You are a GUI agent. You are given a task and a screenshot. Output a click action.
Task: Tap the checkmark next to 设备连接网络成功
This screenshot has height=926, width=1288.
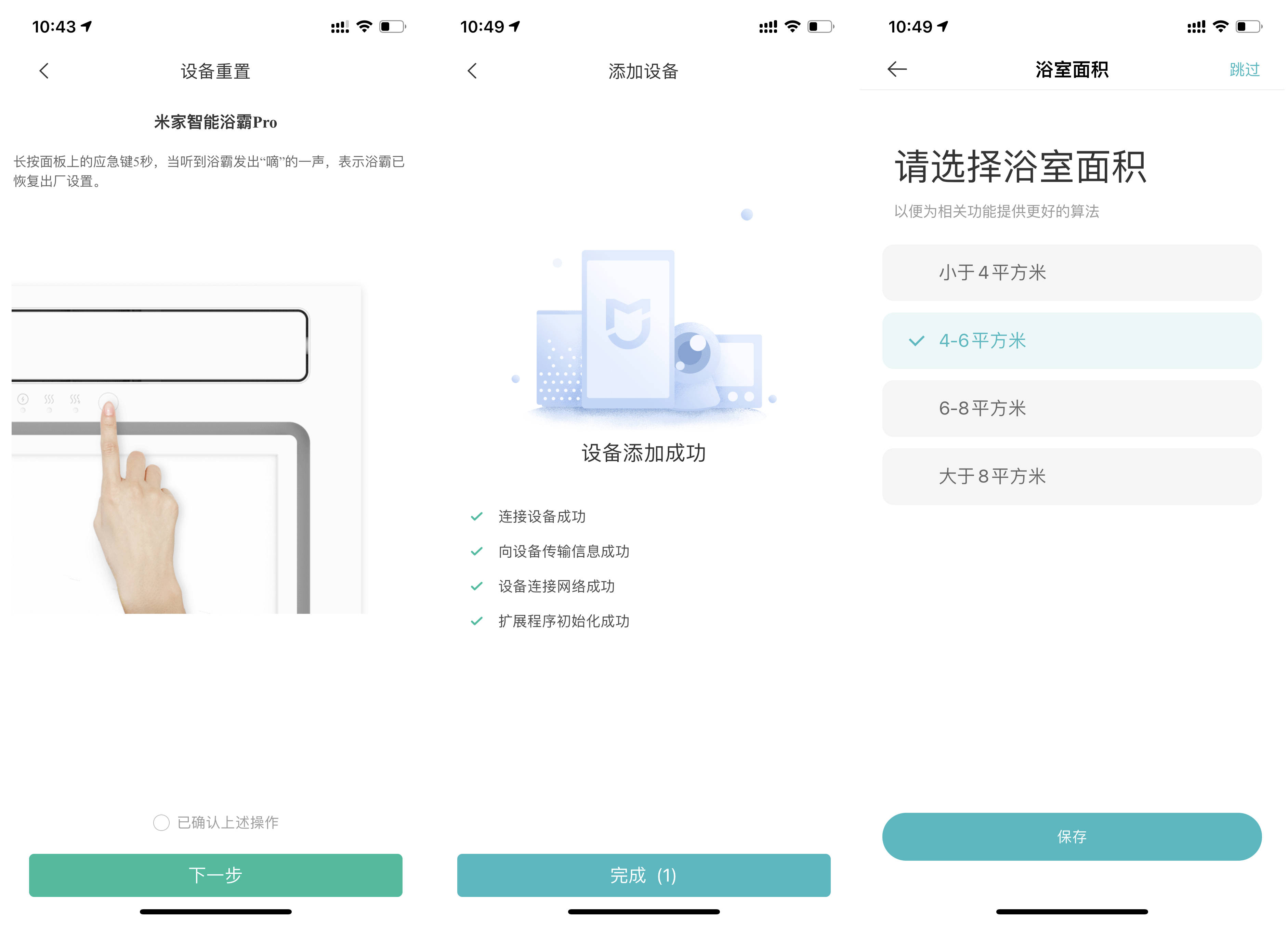[476, 586]
